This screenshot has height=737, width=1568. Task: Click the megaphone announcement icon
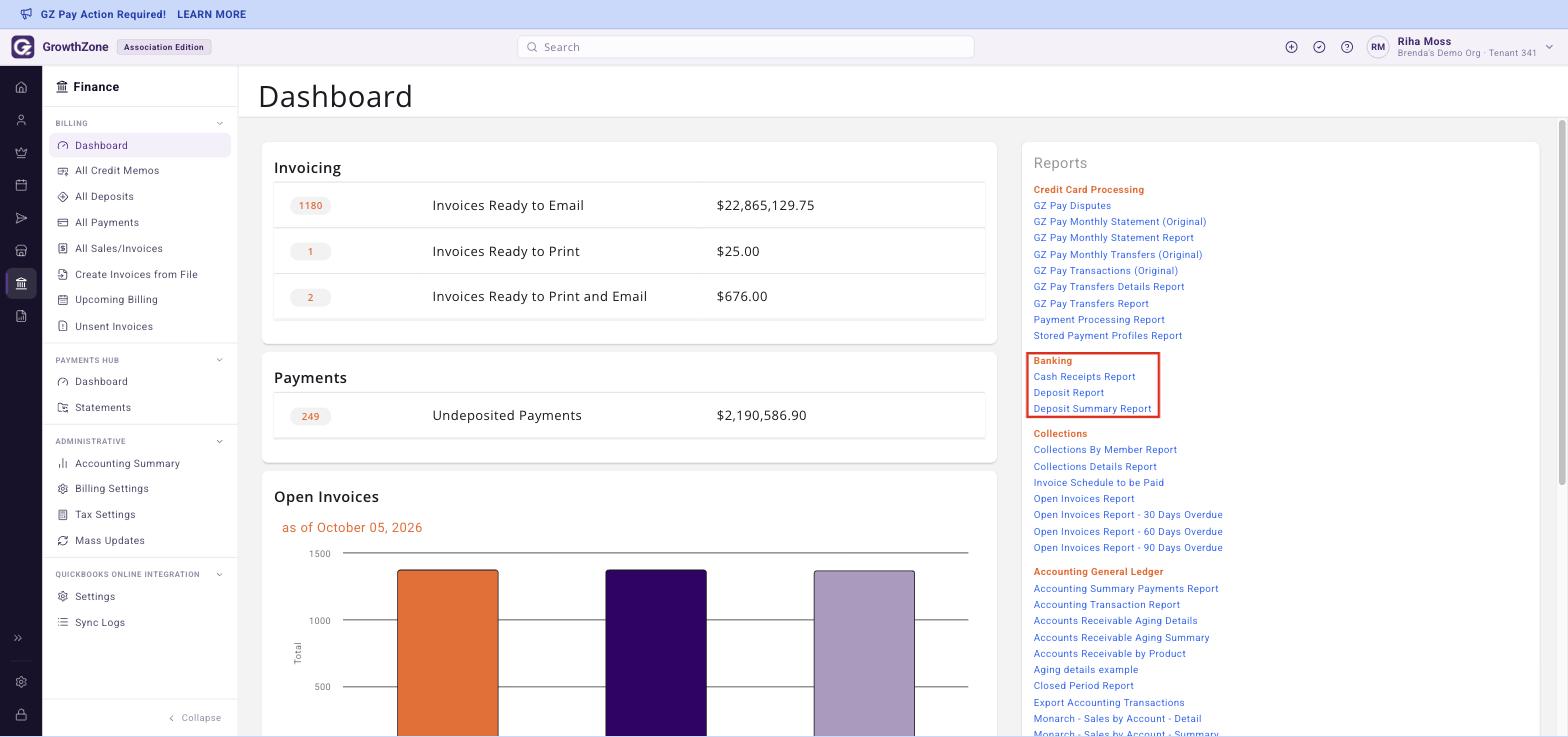(26, 14)
